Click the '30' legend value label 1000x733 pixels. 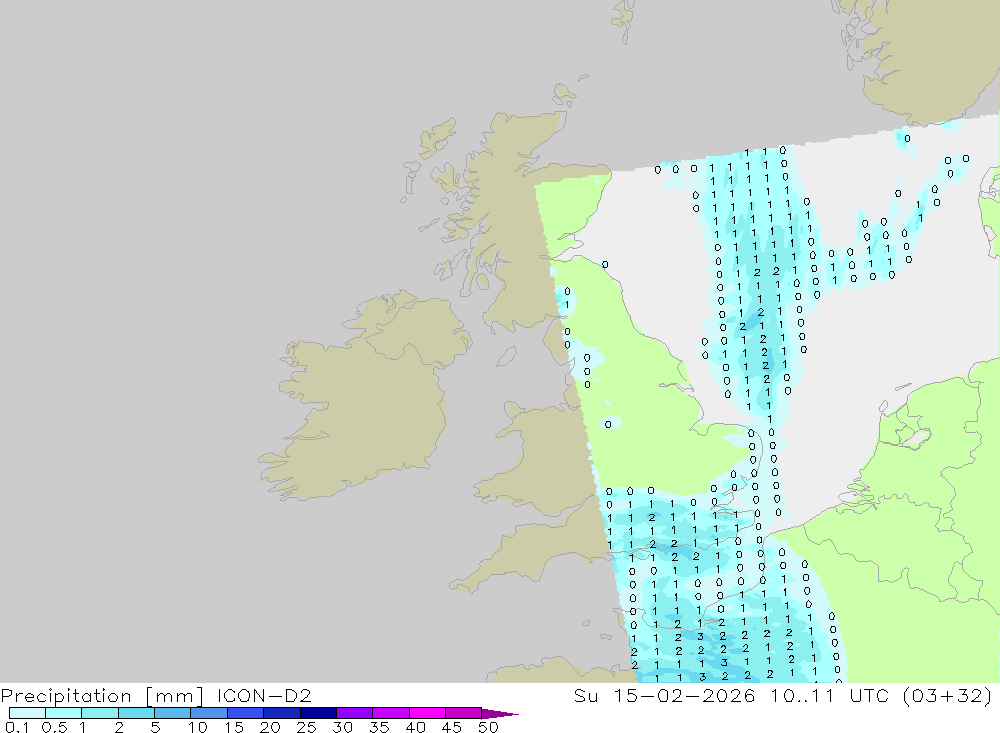click(343, 727)
